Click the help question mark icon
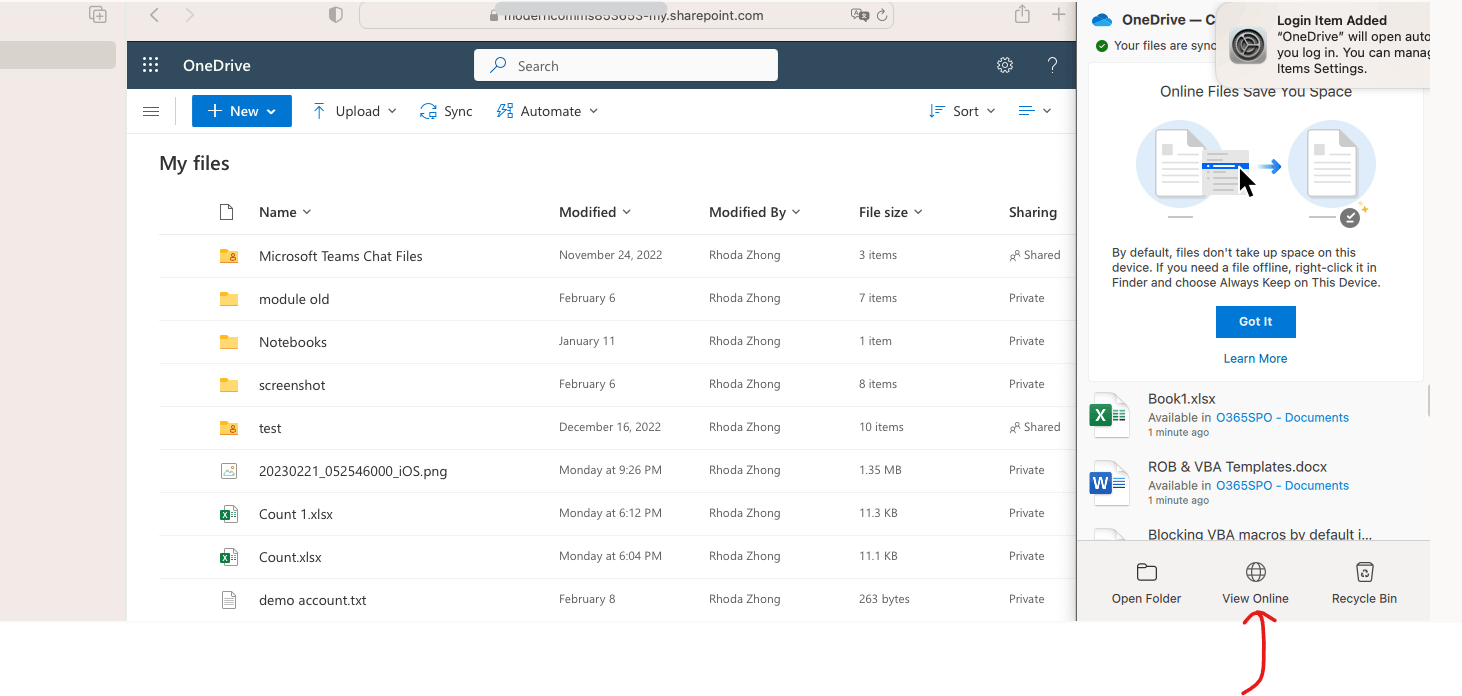 [x=1052, y=66]
